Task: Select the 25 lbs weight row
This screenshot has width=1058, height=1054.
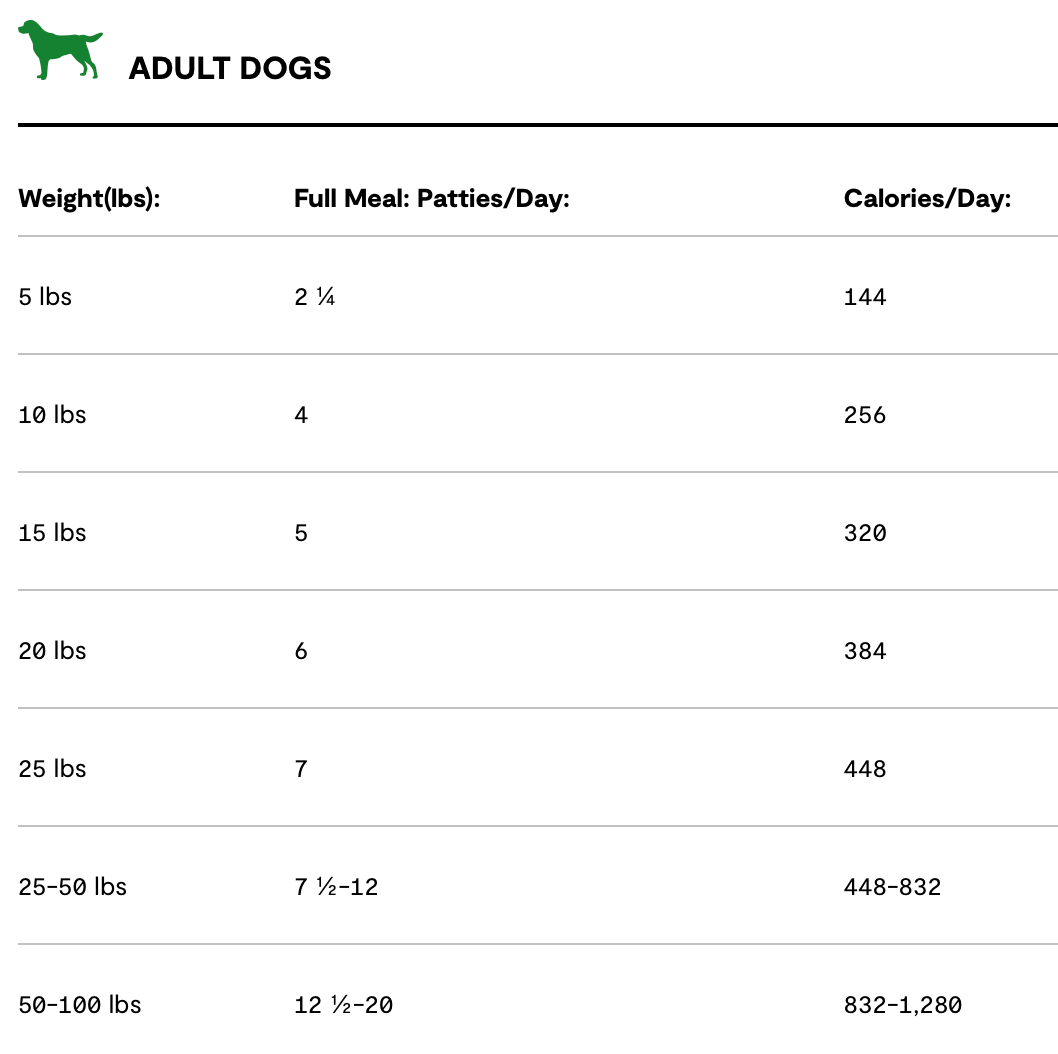Action: point(52,769)
